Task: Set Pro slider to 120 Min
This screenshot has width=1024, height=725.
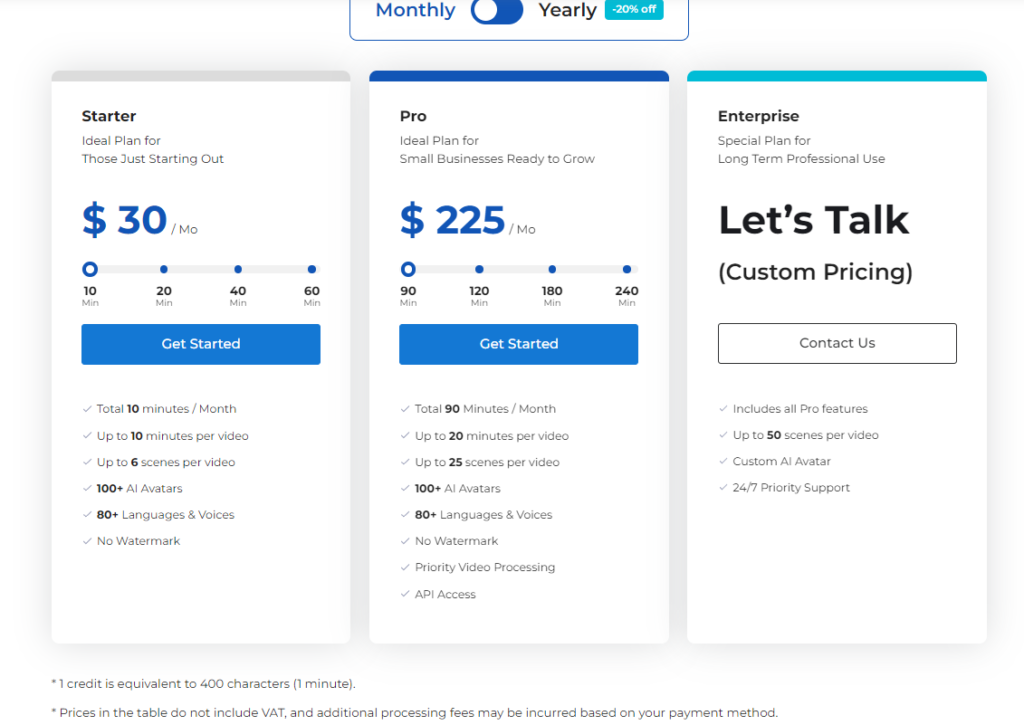Action: pos(480,269)
